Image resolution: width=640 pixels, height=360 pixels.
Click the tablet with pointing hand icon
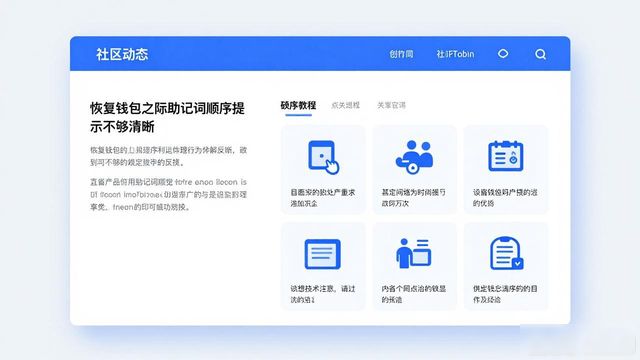pyautogui.click(x=323, y=157)
